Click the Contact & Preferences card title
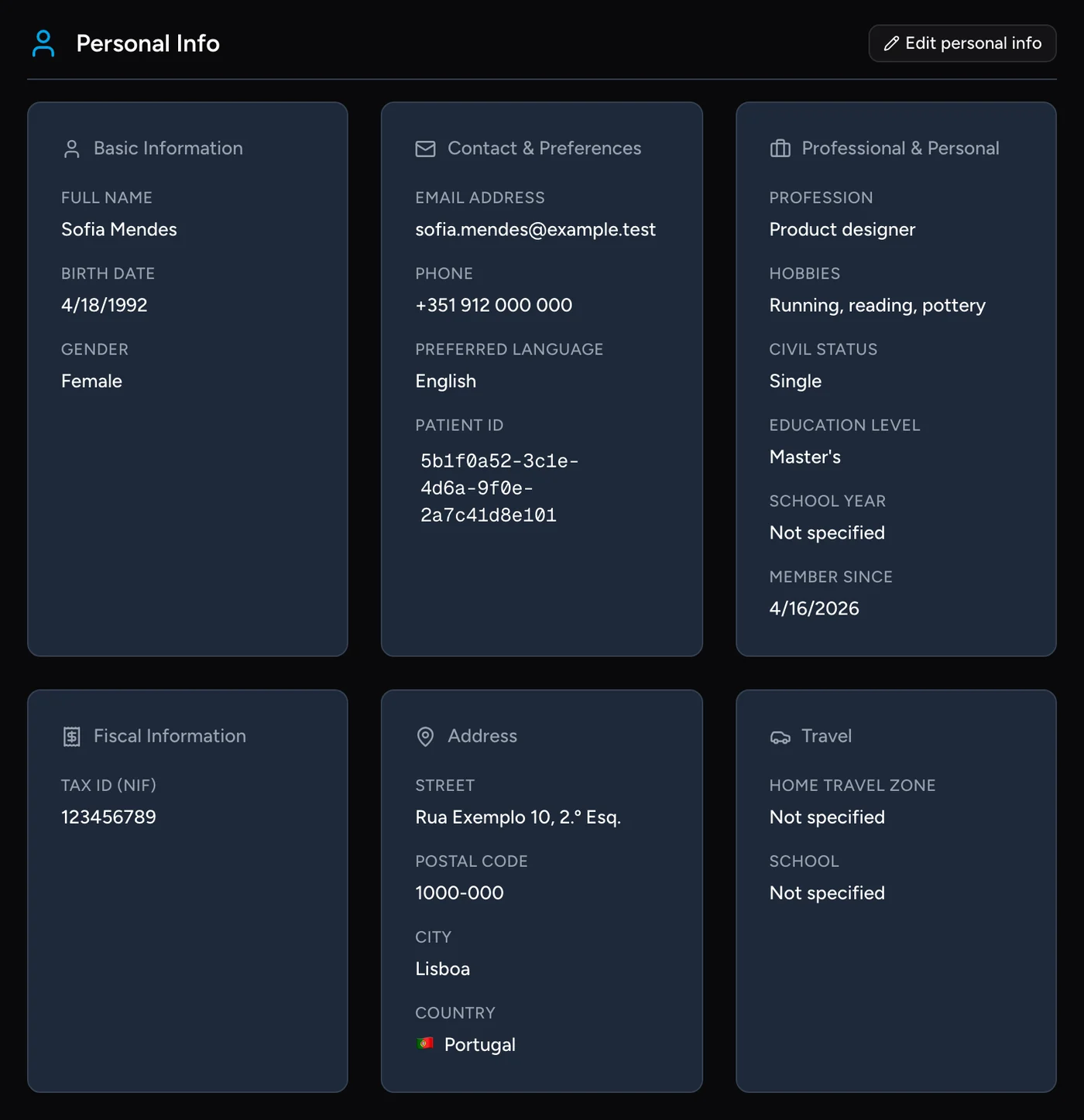This screenshot has height=1120, width=1084. 544,148
